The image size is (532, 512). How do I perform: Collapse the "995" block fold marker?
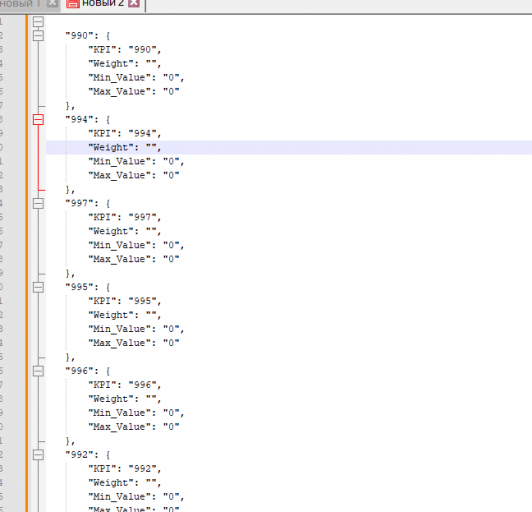point(38,287)
